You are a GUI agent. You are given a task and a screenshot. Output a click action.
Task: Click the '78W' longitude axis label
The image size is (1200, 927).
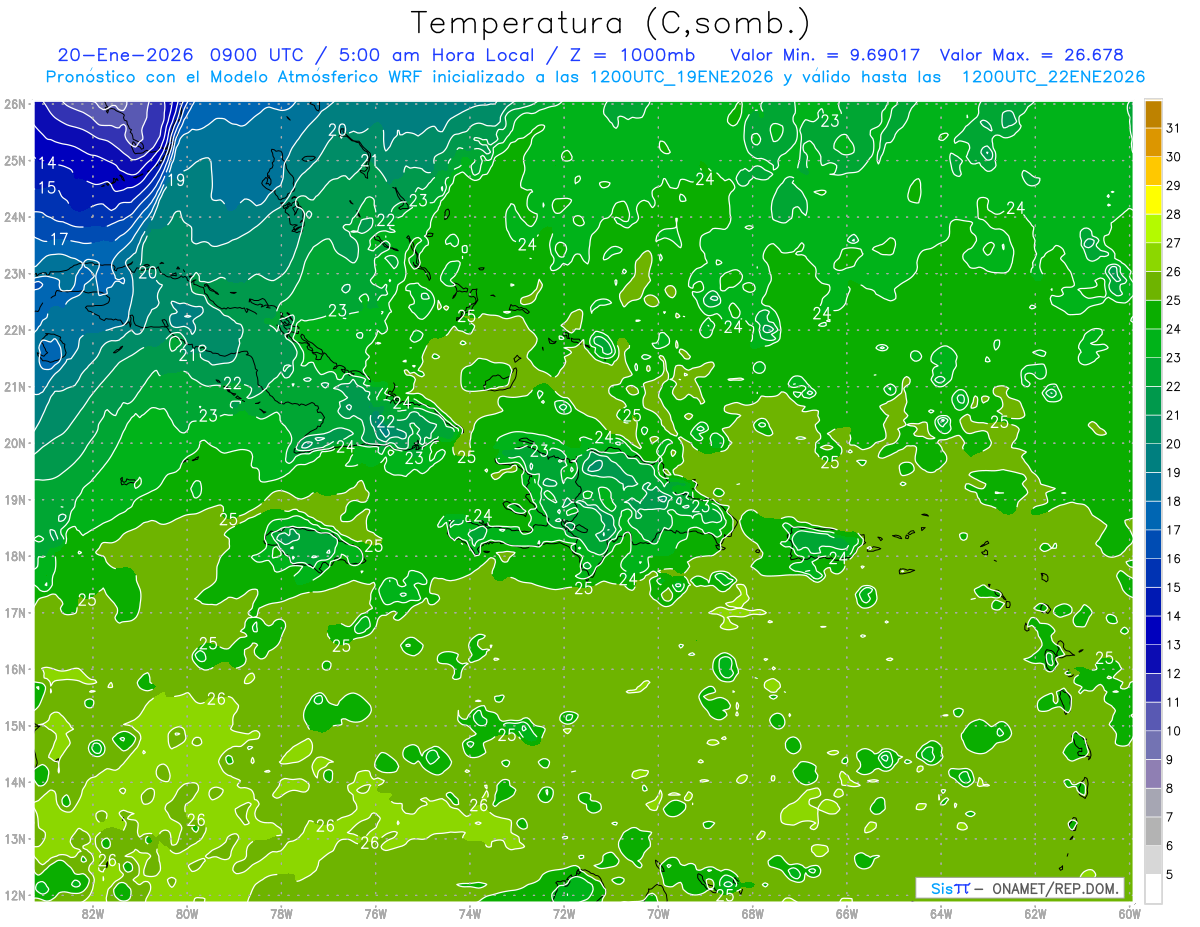click(281, 913)
